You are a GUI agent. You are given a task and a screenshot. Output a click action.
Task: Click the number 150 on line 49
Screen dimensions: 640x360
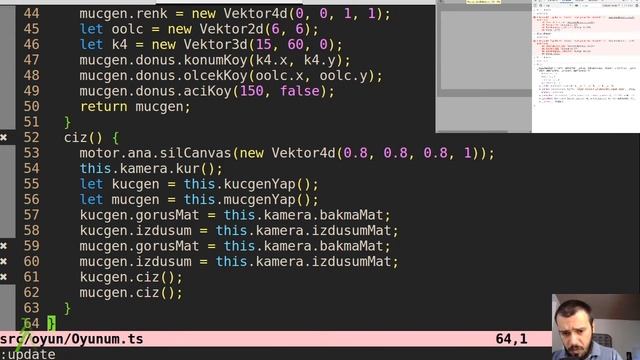(251, 91)
